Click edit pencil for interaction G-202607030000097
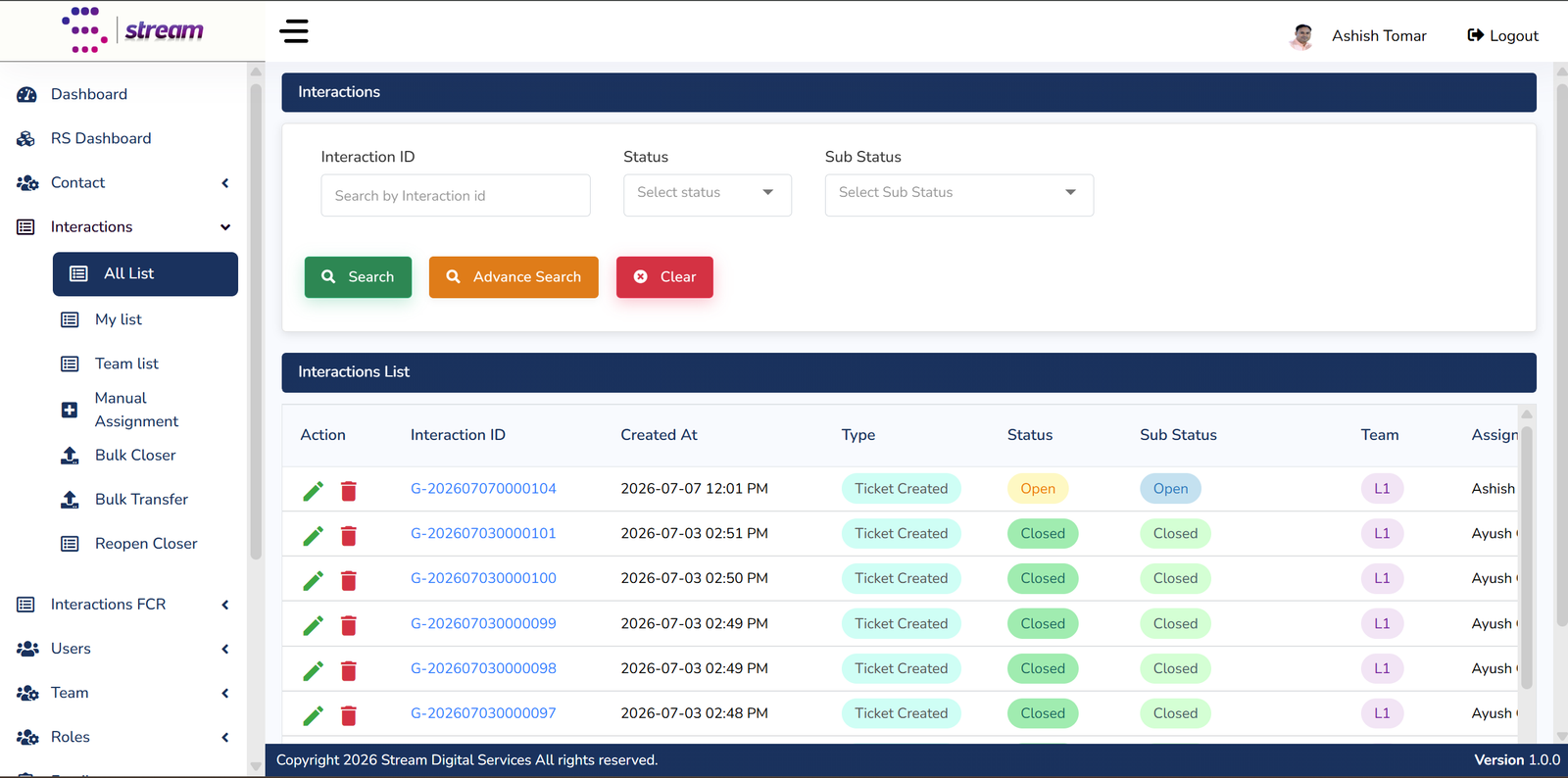 pyautogui.click(x=314, y=715)
